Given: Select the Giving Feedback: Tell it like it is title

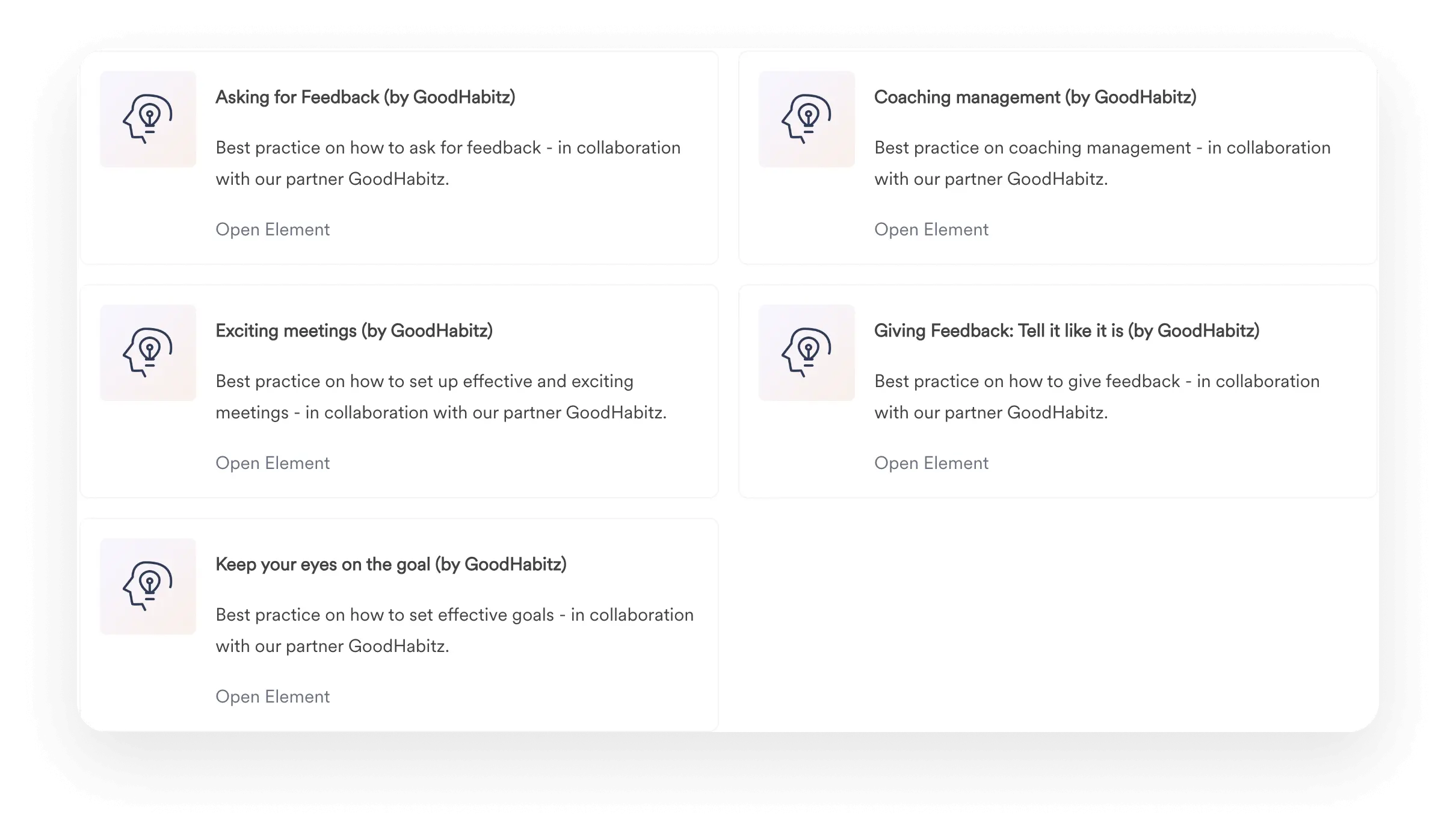Looking at the screenshot, I should tap(1067, 331).
